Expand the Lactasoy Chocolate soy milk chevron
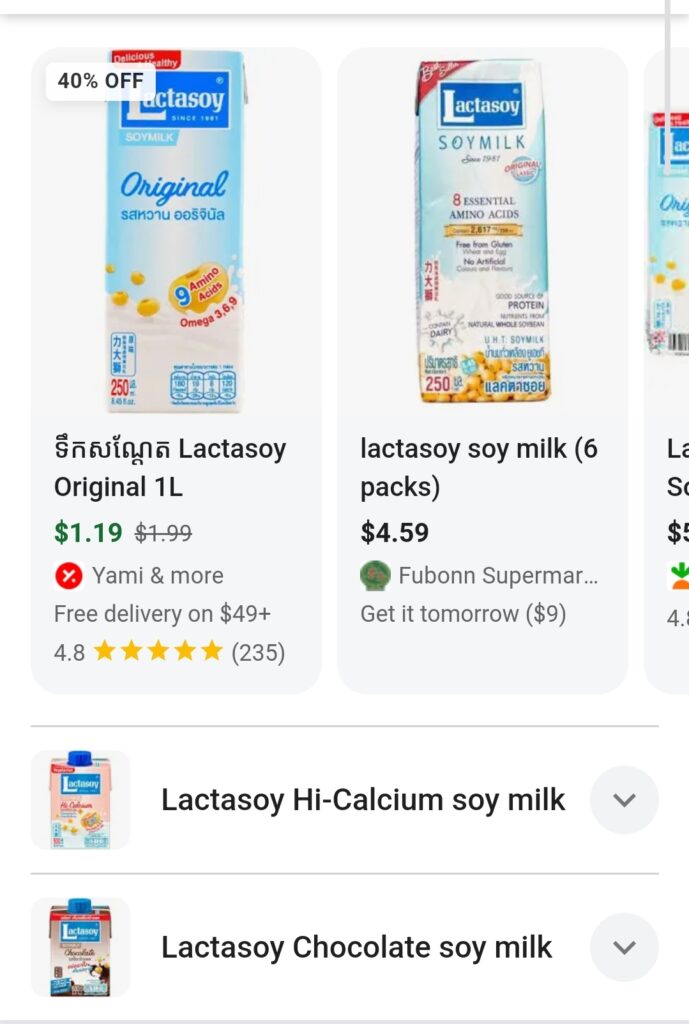Image resolution: width=689 pixels, height=1024 pixels. tap(624, 947)
